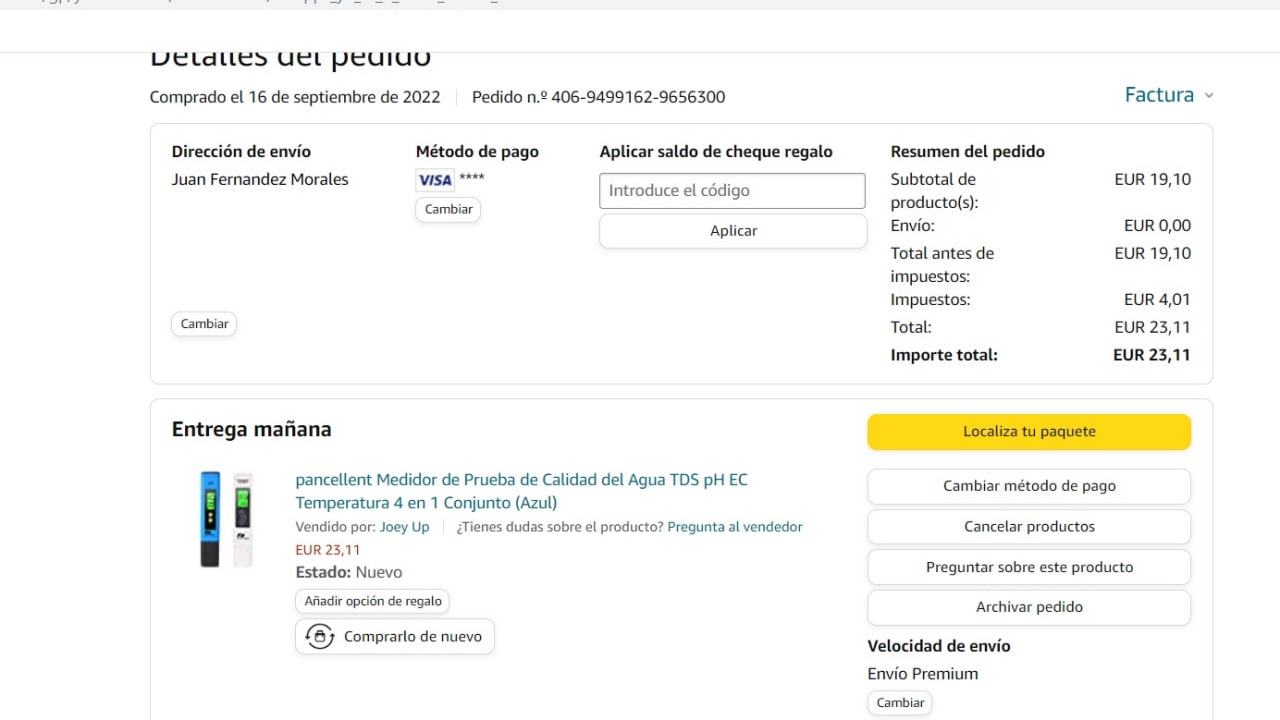The width and height of the screenshot is (1280, 720).
Task: Click the circular buy-again arrow icon
Action: tap(320, 637)
